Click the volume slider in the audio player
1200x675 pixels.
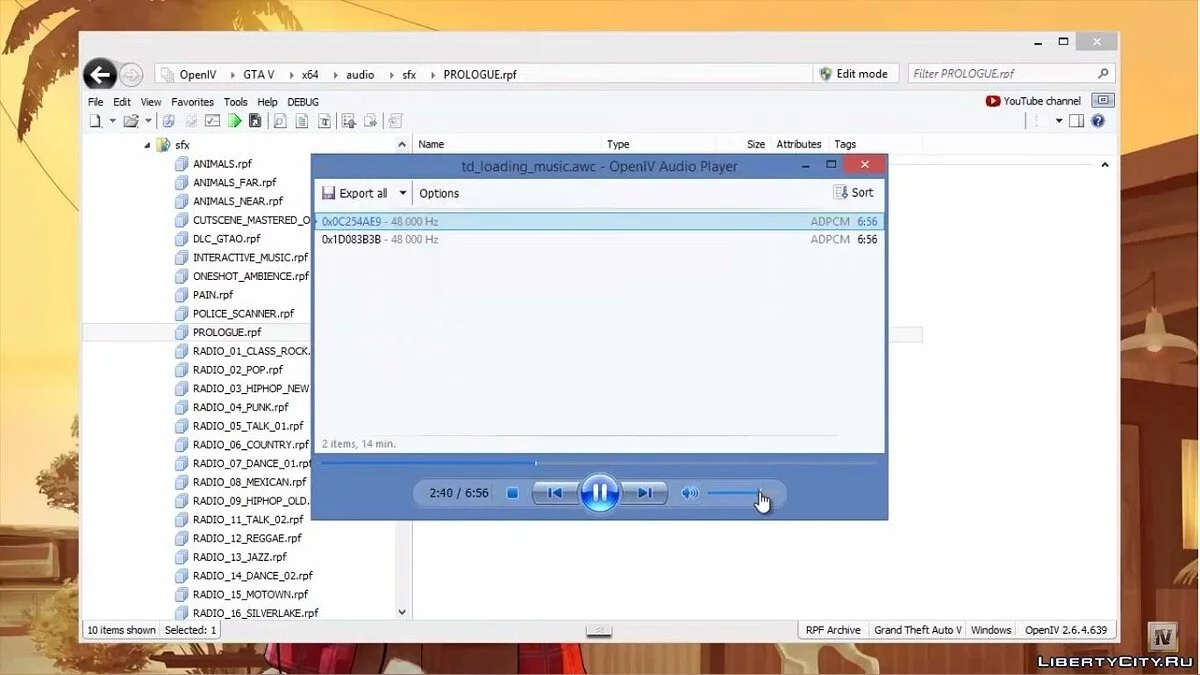[735, 493]
